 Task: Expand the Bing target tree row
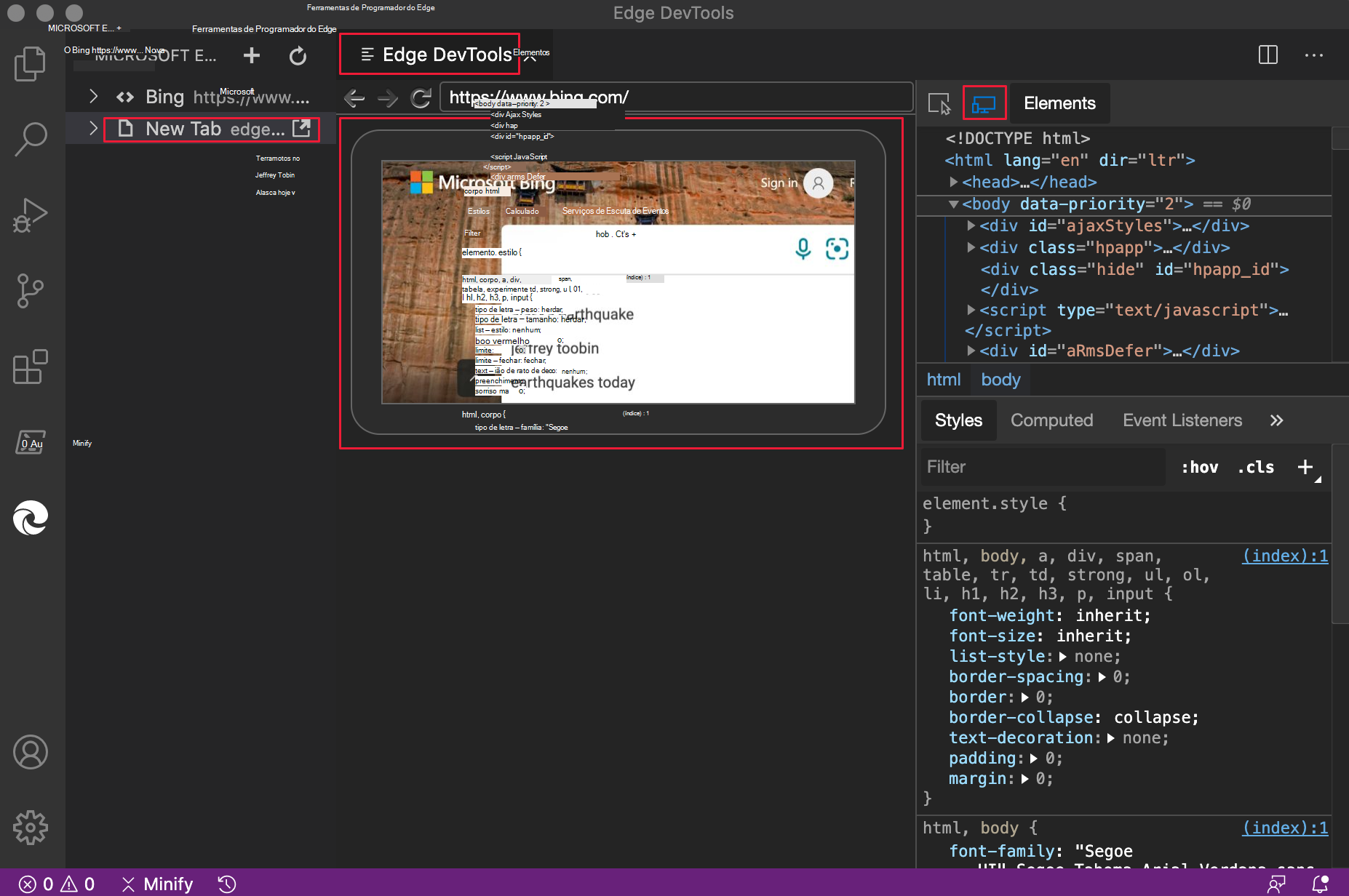pos(93,96)
